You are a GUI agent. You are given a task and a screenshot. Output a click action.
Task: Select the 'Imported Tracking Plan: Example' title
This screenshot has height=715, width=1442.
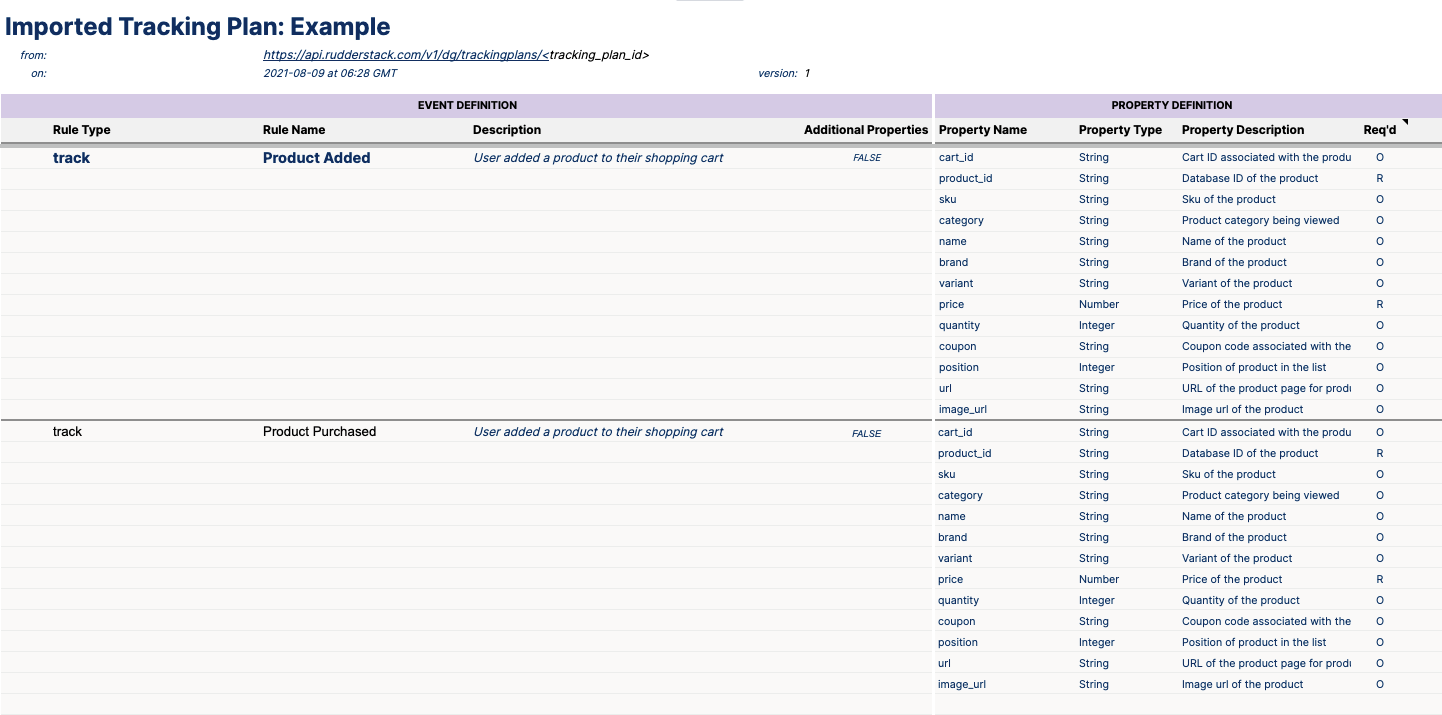coord(197,27)
